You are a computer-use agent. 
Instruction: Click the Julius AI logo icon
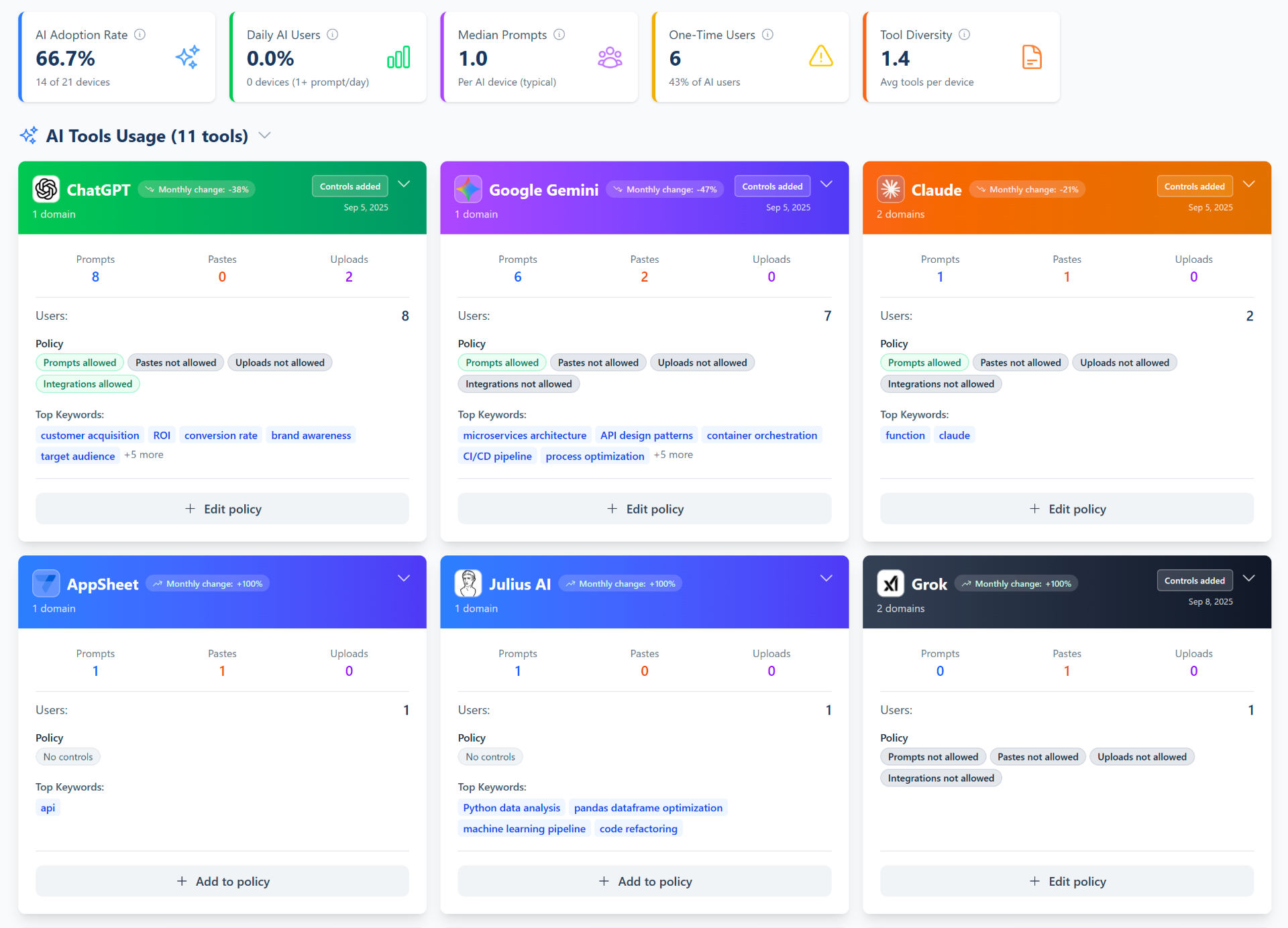click(468, 583)
